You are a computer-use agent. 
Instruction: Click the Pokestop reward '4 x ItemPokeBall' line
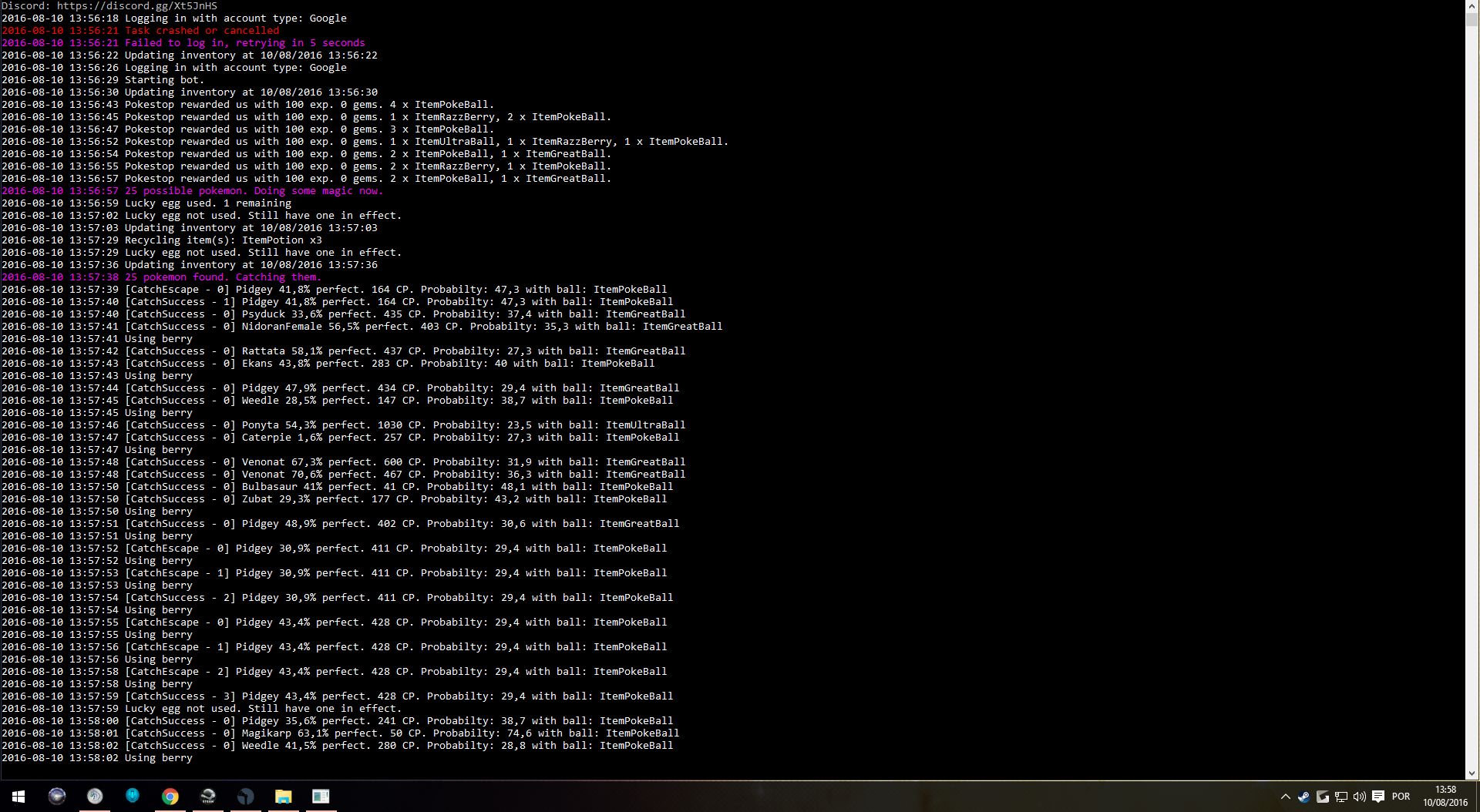tap(248, 105)
